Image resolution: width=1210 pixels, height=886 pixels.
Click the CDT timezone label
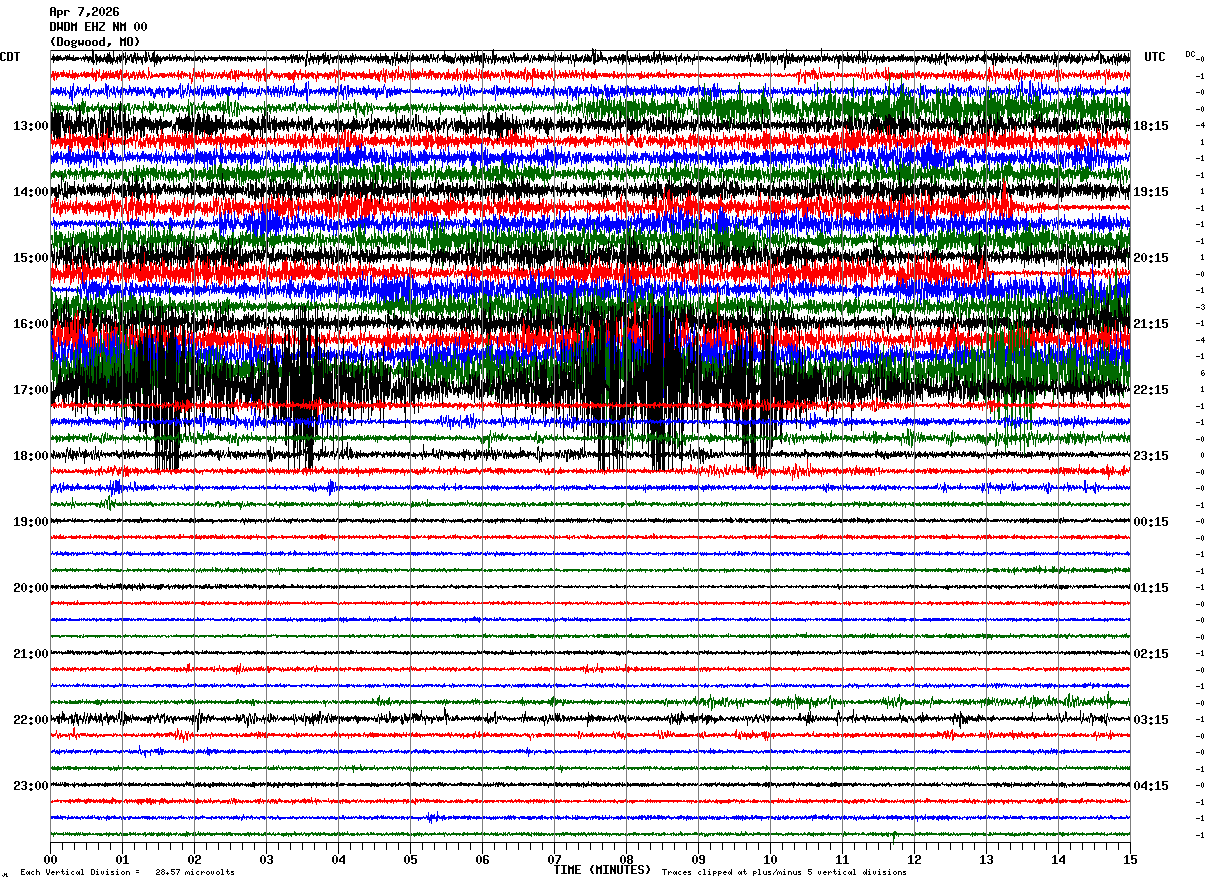[10, 57]
